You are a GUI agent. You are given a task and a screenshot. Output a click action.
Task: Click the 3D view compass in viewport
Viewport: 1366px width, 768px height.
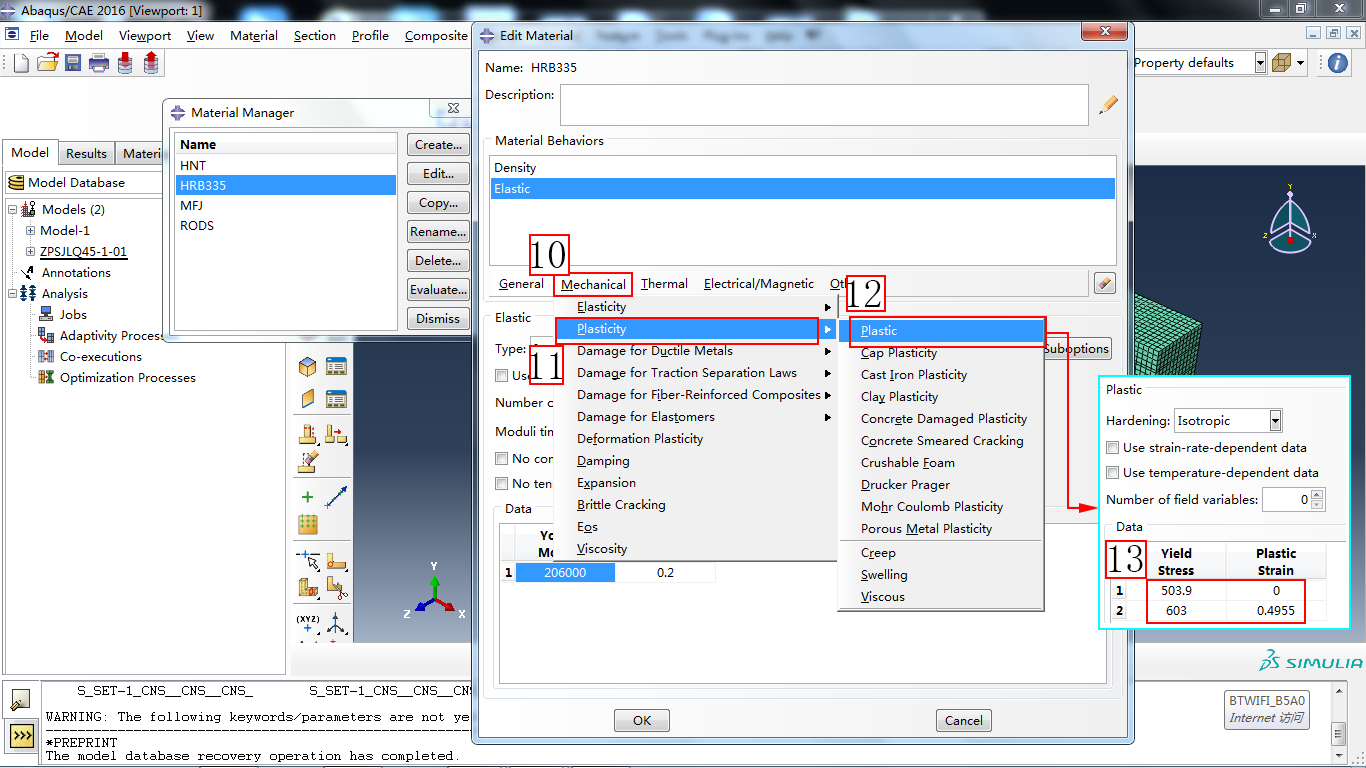1291,218
